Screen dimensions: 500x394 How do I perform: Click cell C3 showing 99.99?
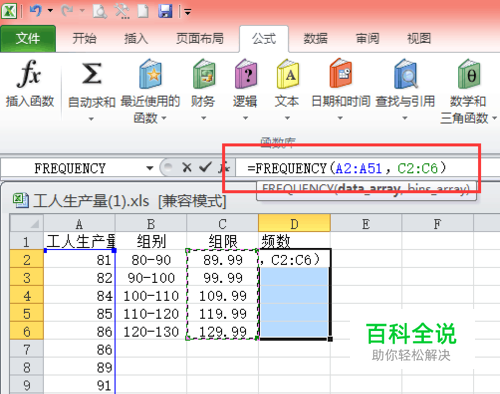(x=223, y=277)
